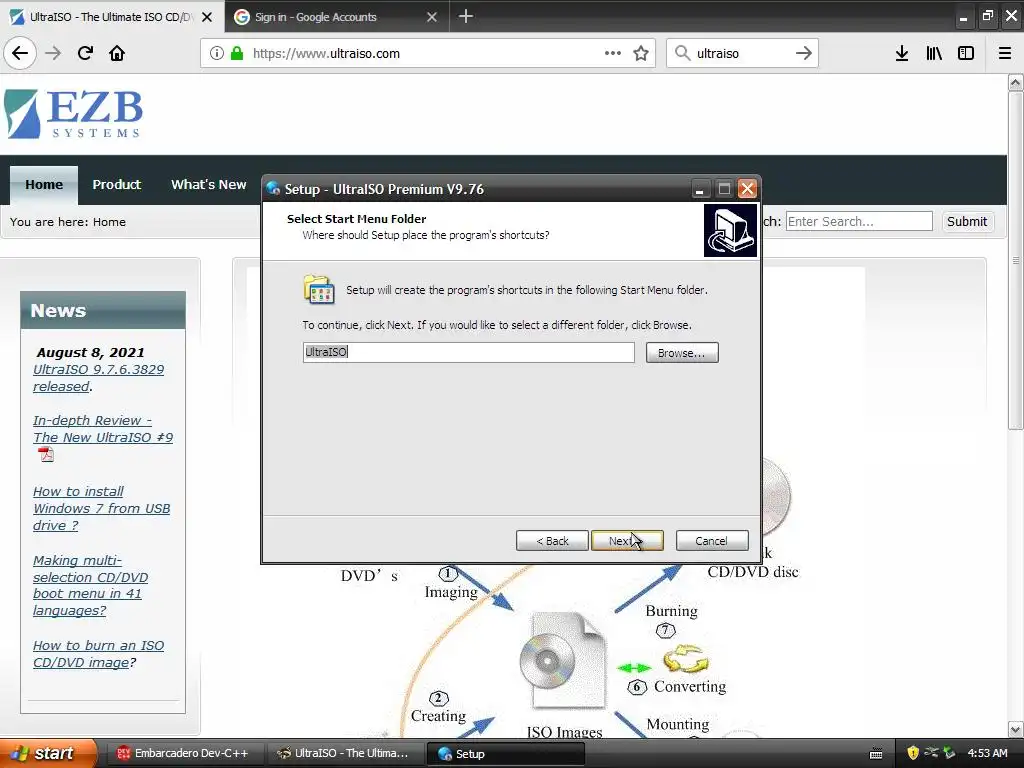This screenshot has height=768, width=1024.
Task: Go back with browser back arrow
Action: (20, 53)
